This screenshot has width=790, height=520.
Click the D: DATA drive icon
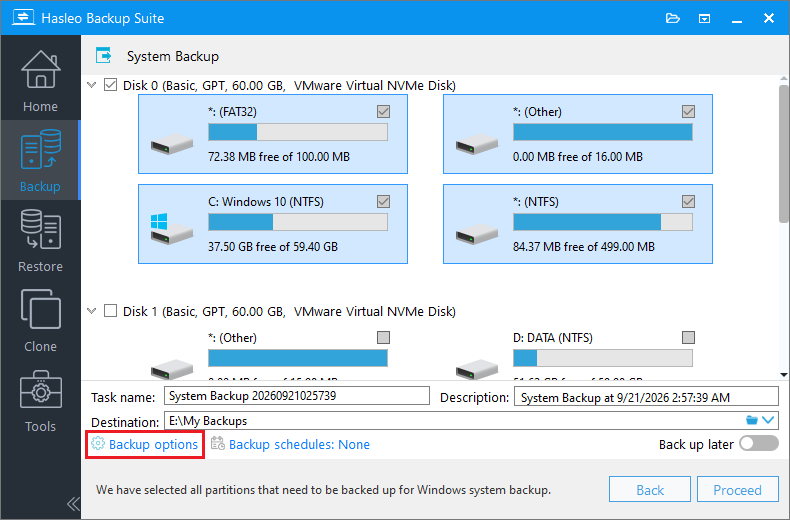pyautogui.click(x=477, y=369)
